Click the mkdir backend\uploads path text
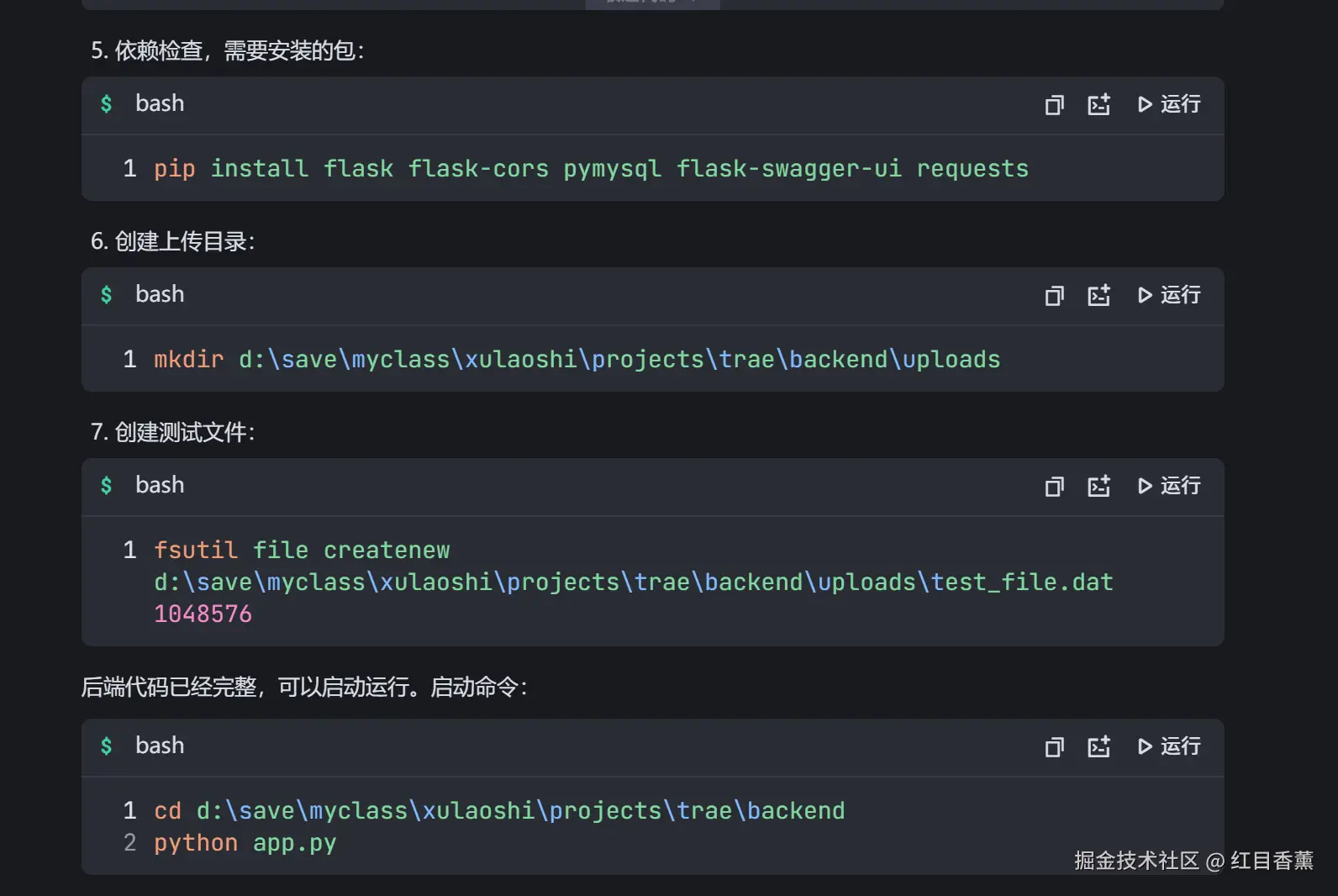Image resolution: width=1338 pixels, height=896 pixels. [619, 360]
